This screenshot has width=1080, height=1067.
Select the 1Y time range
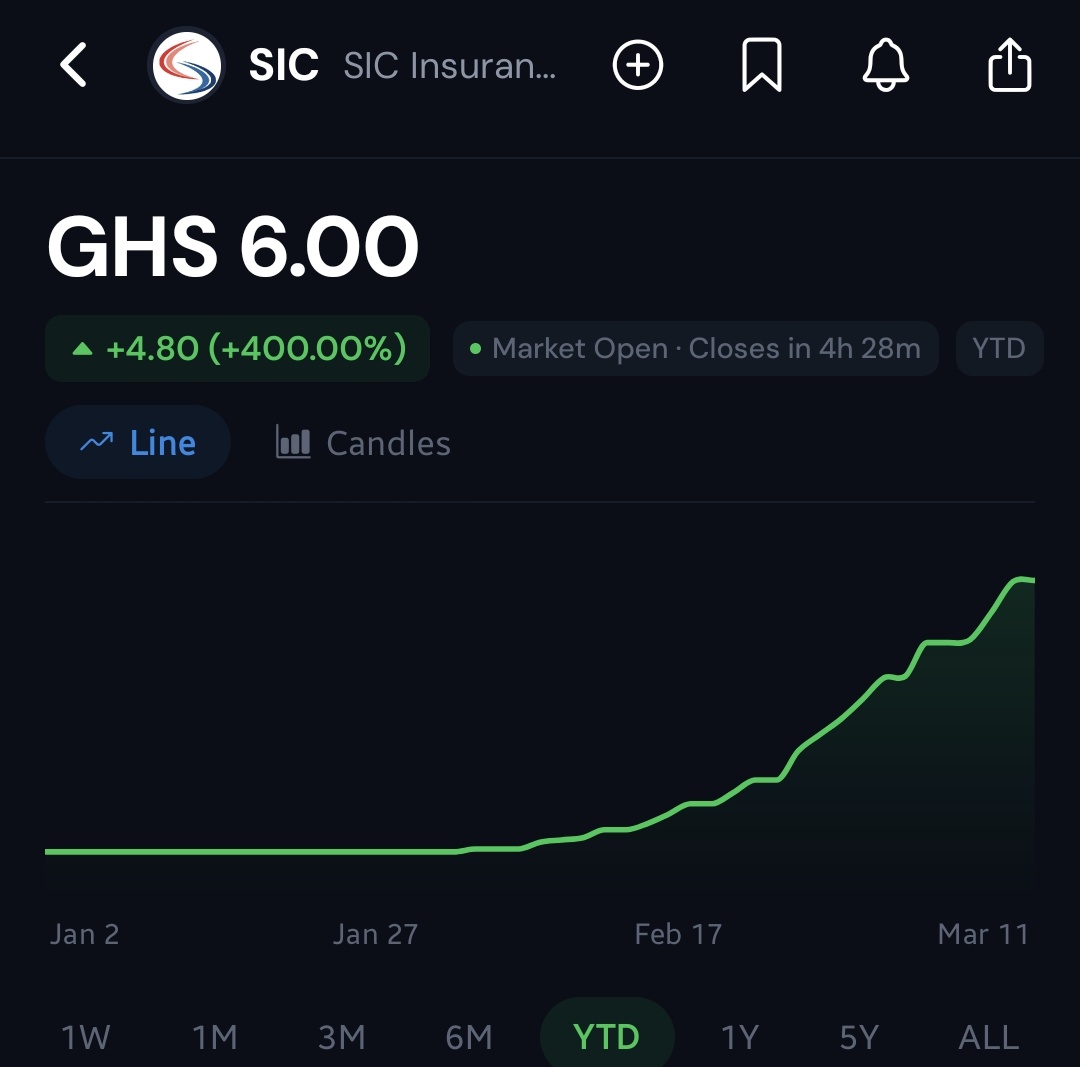pos(740,1037)
